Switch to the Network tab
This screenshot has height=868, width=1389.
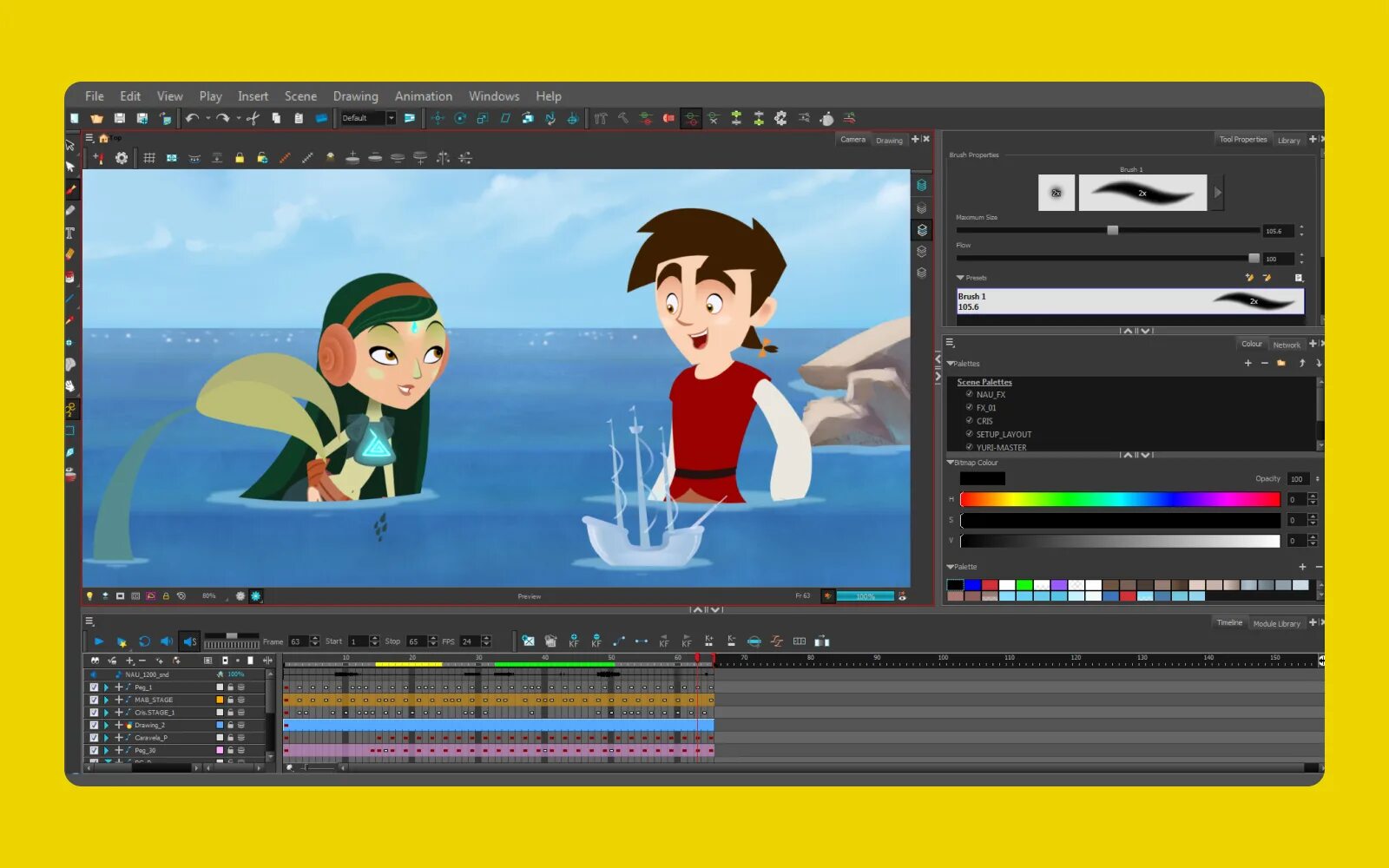1287,345
